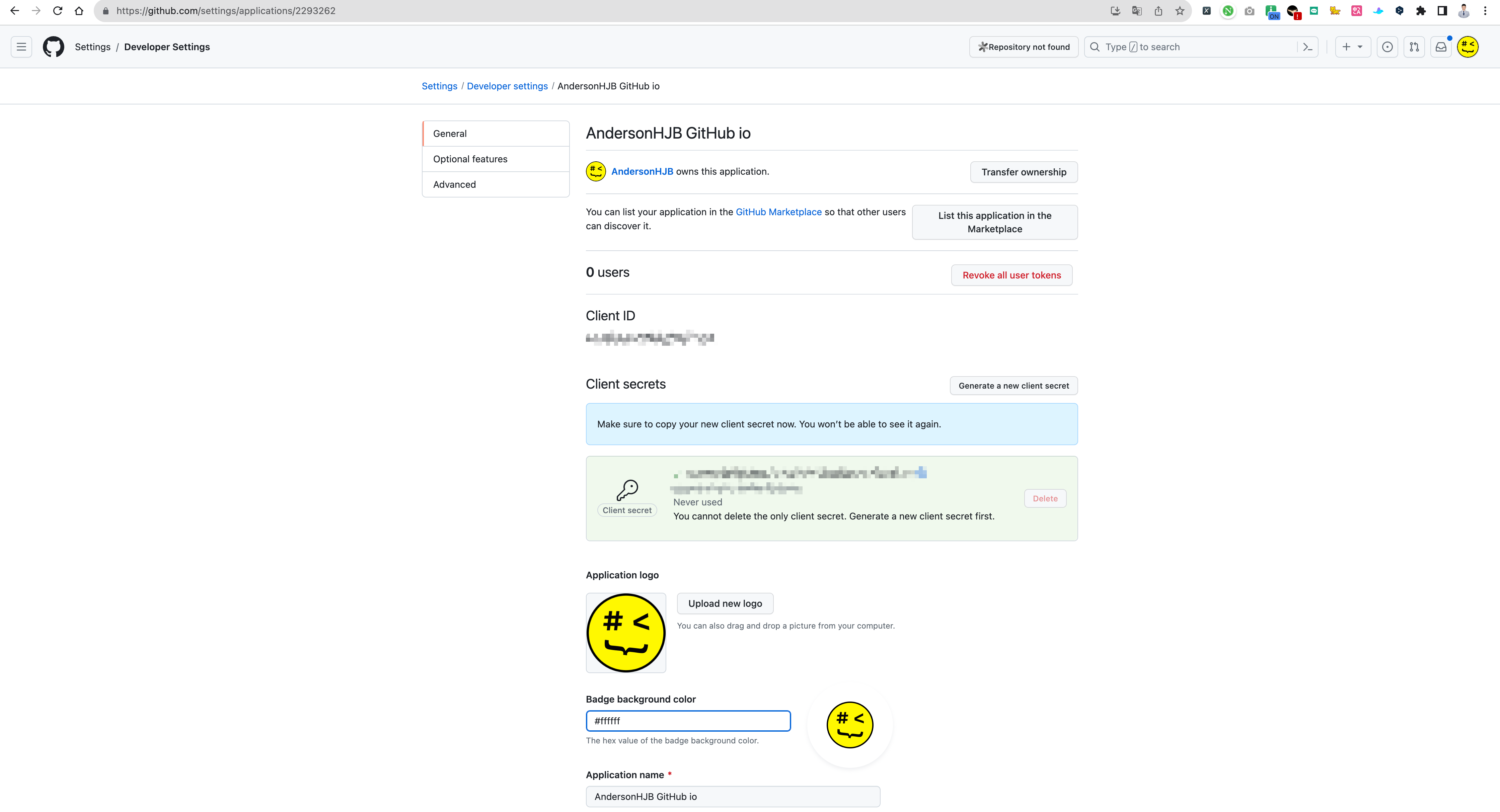Click the badge preview circle
Image resolution: width=1500 pixels, height=812 pixels.
pos(849,725)
